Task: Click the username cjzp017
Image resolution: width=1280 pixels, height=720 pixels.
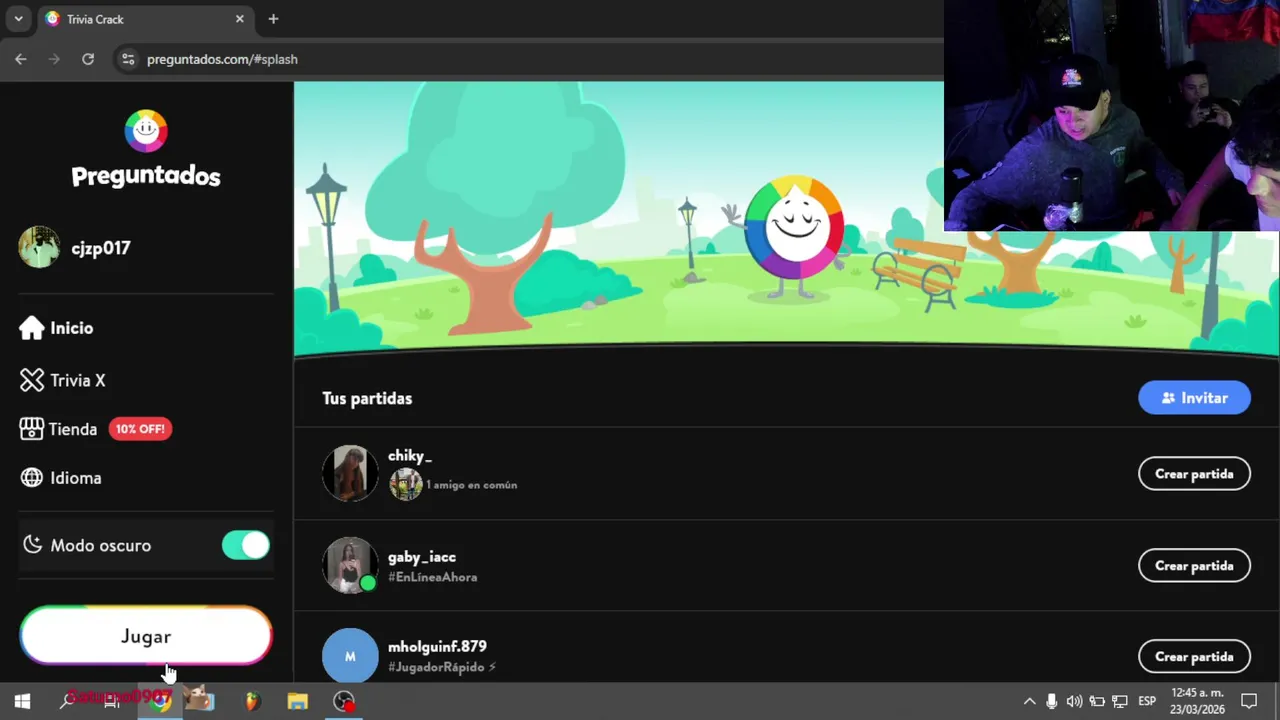Action: coord(101,248)
